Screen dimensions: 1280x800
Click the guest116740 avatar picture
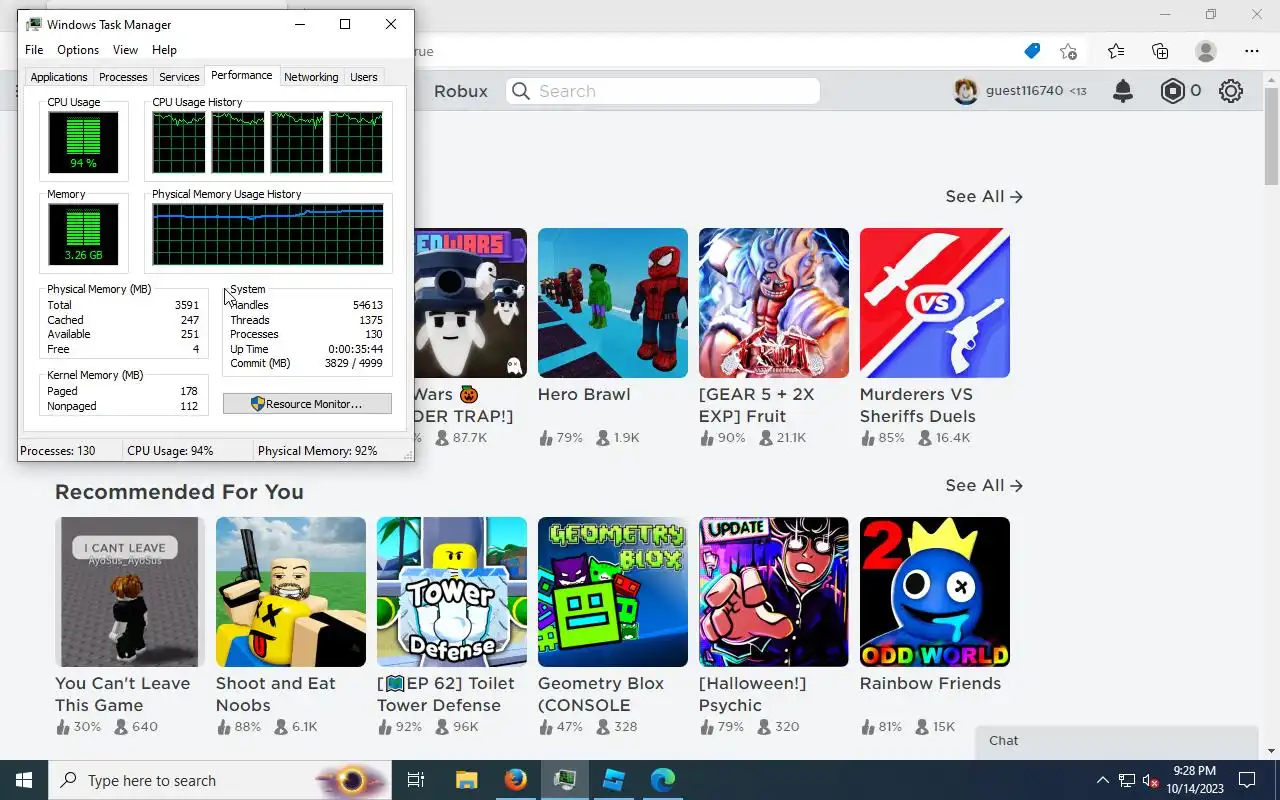click(x=965, y=91)
